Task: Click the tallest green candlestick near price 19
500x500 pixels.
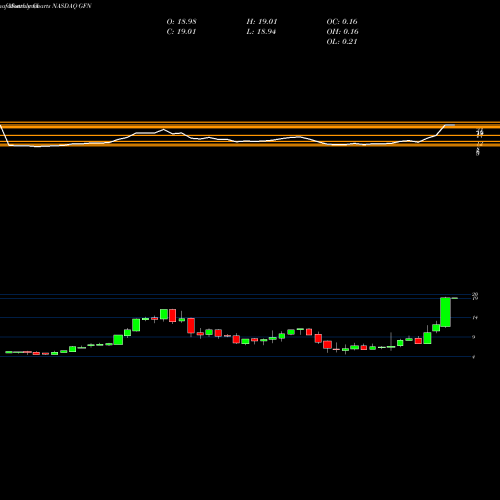Action: point(446,312)
